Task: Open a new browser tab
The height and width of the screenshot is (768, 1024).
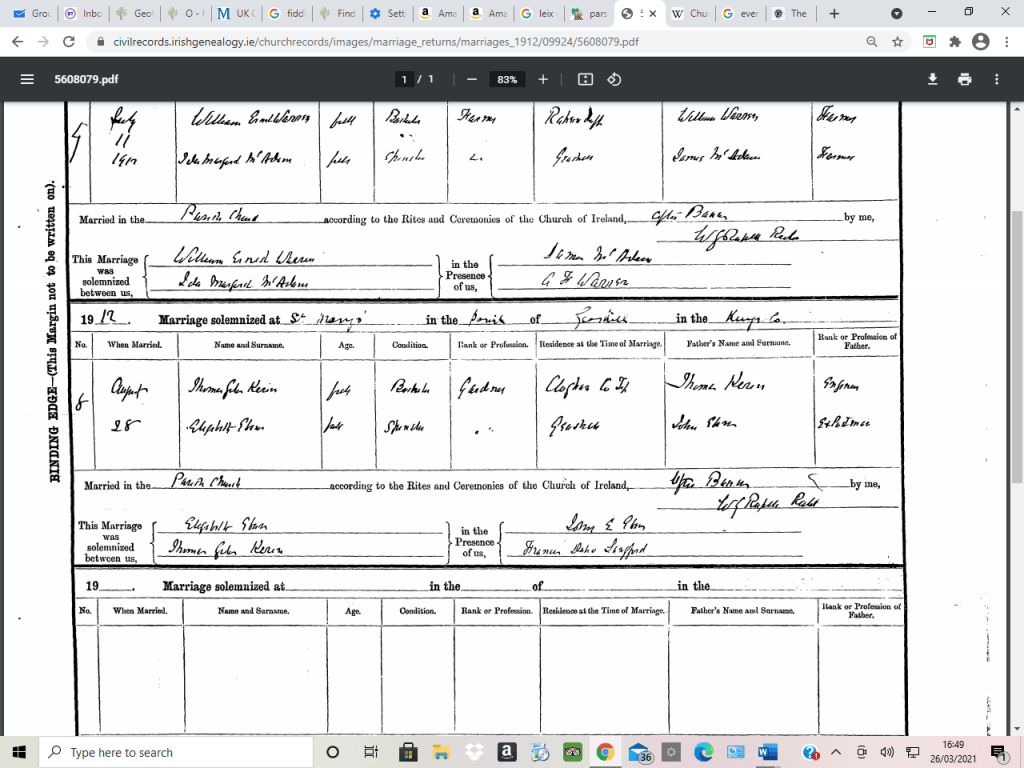Action: [834, 14]
